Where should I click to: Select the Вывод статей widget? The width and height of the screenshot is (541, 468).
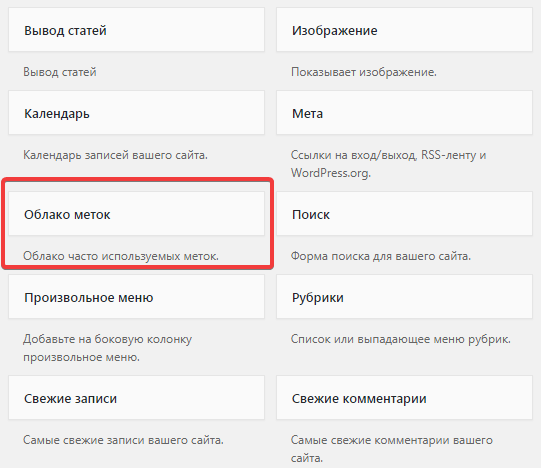click(x=136, y=30)
